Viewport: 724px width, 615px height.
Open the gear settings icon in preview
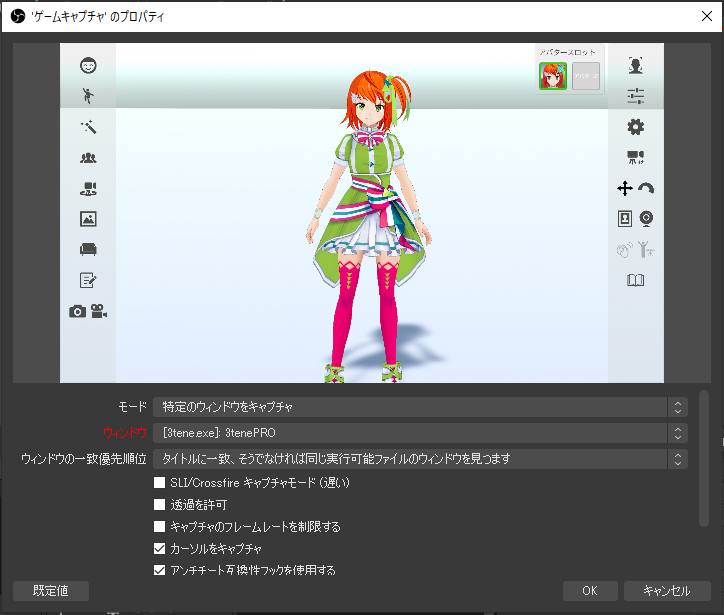click(x=636, y=127)
